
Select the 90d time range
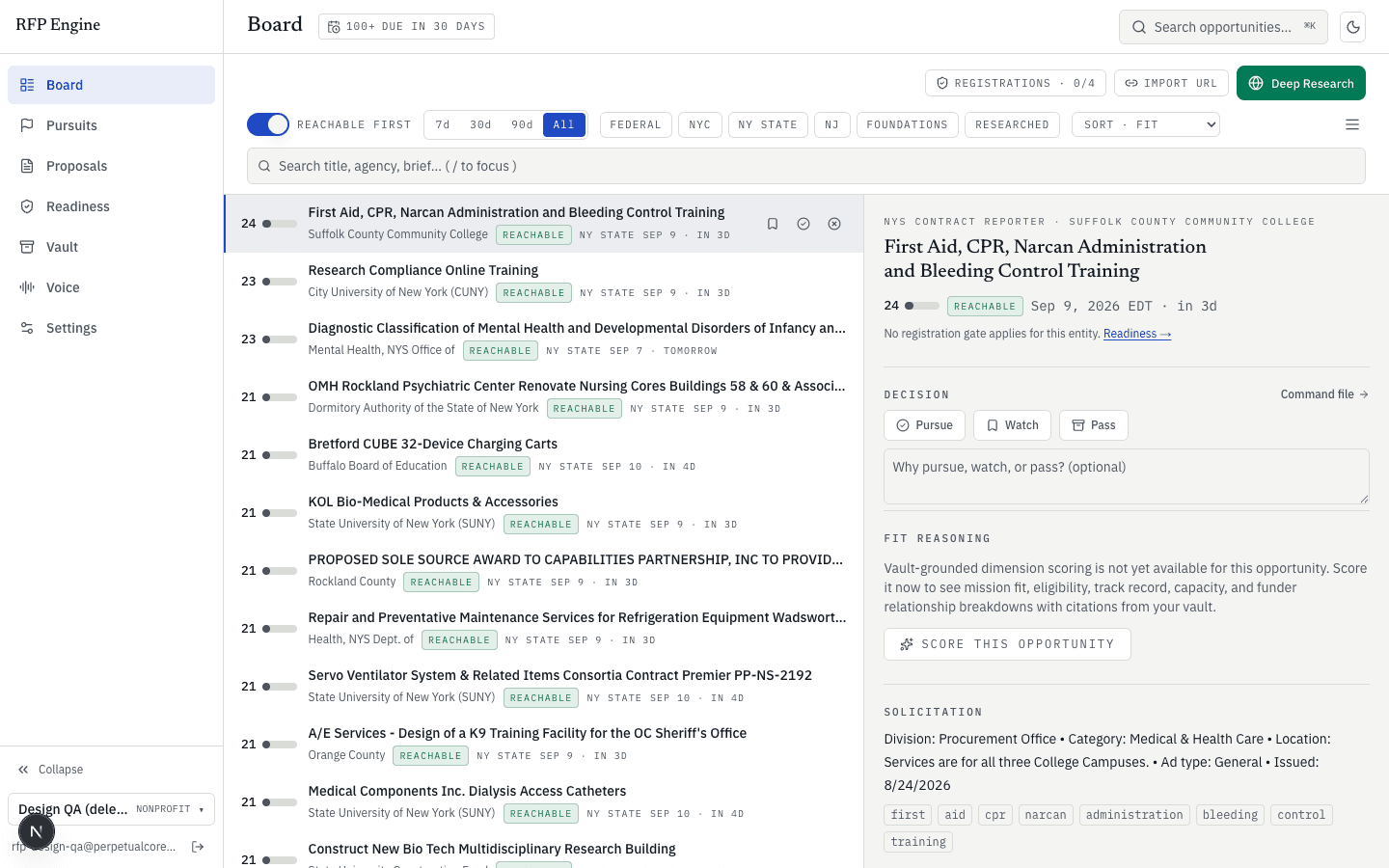(522, 124)
